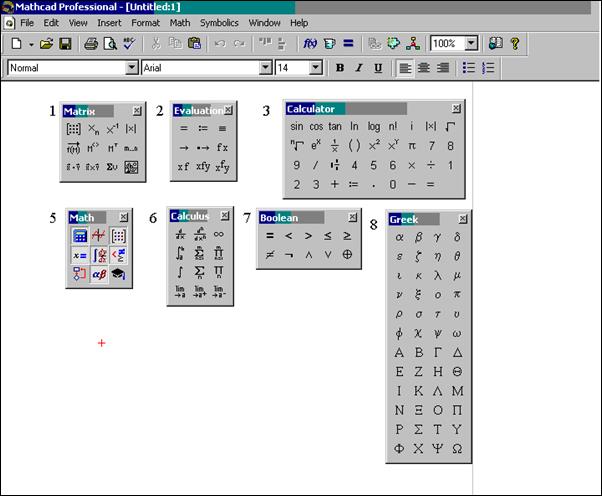This screenshot has height=496, width=602.
Task: Click the sin button in Calculator
Action: click(x=296, y=126)
